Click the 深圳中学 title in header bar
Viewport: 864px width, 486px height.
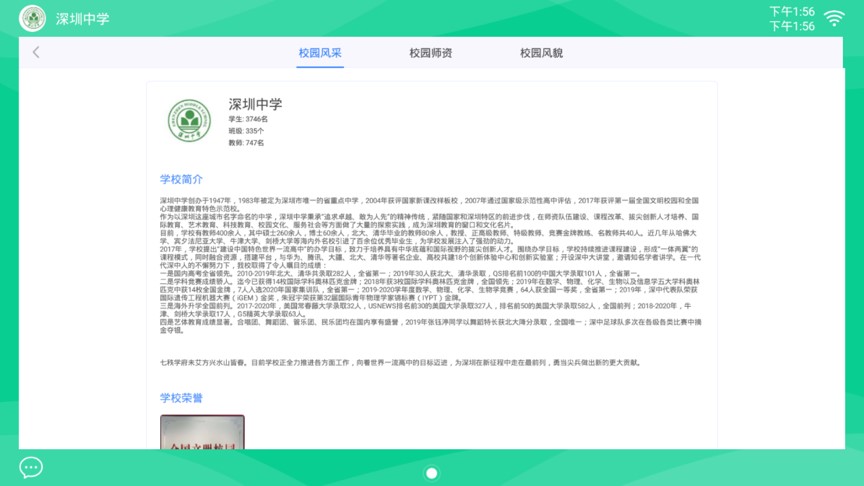(x=82, y=19)
